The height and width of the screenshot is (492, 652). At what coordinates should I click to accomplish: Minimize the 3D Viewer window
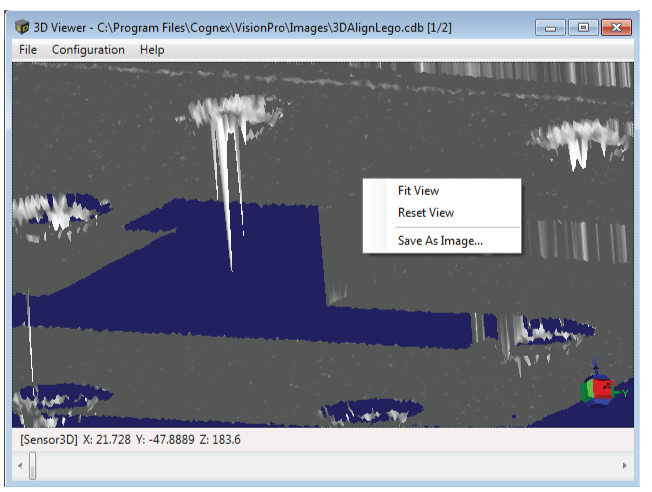tap(550, 28)
